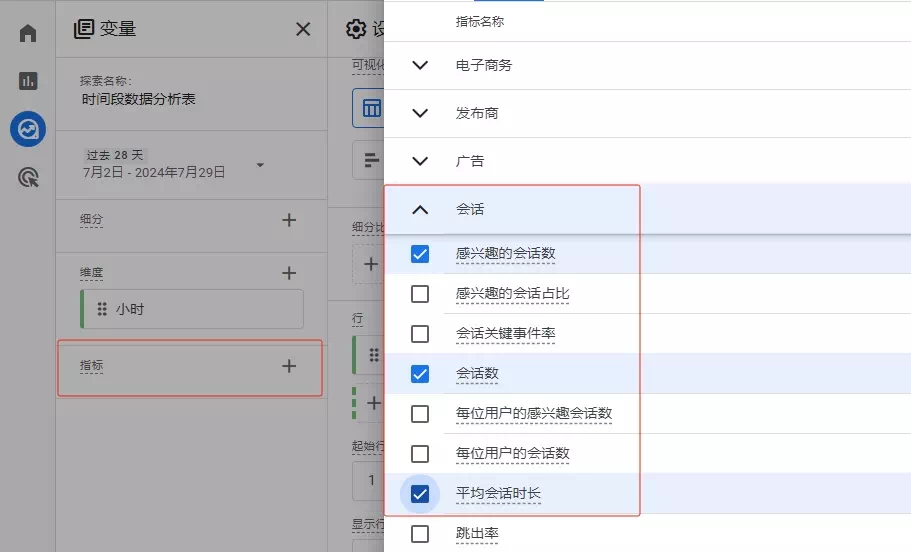The image size is (911, 552).
Task: Open the date range dropdown arrow
Action: (x=260, y=165)
